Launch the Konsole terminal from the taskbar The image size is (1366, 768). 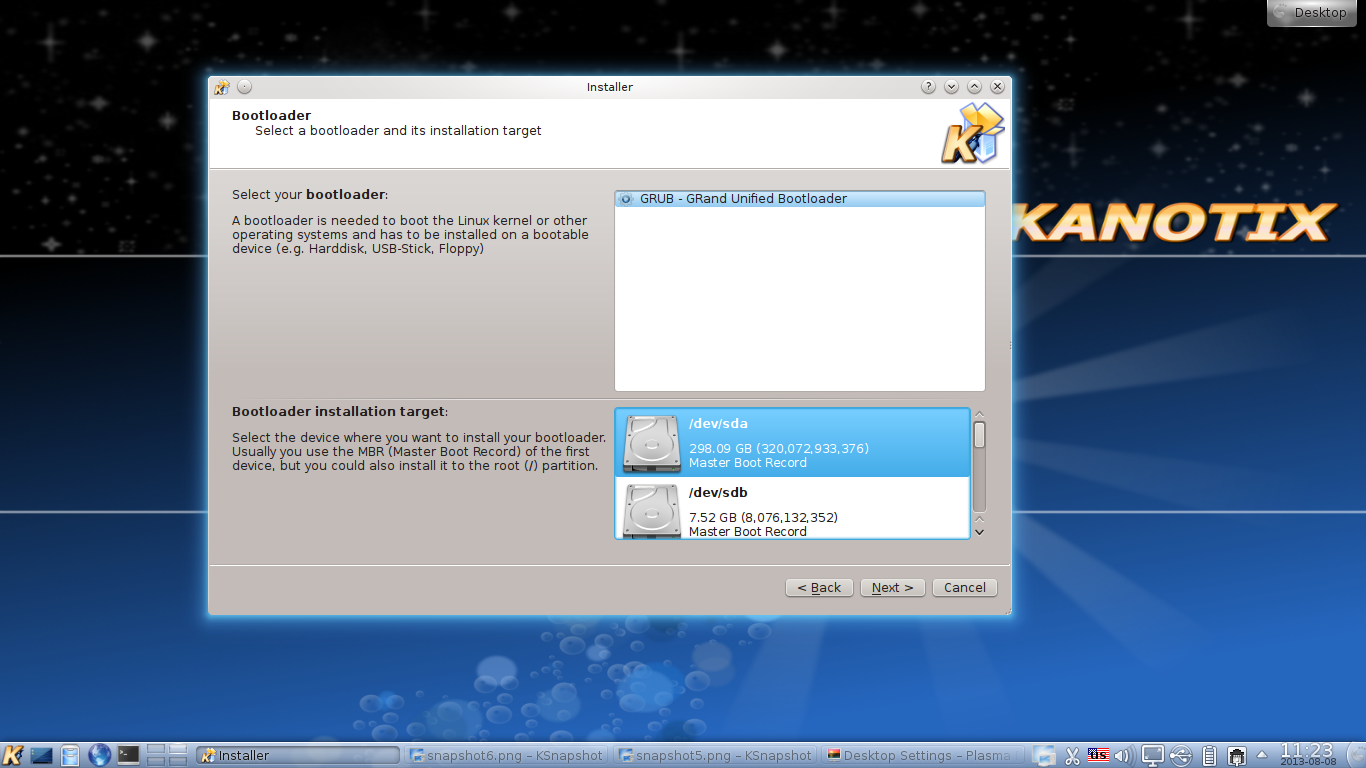click(127, 755)
